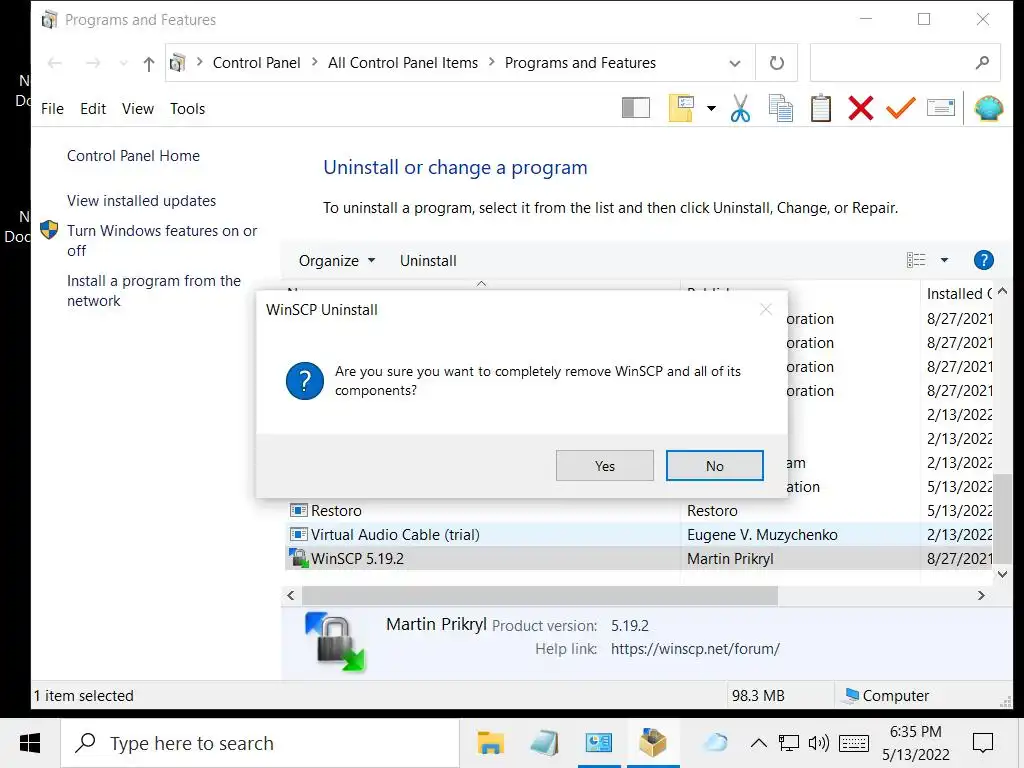Show hidden system tray icons
Image resolution: width=1024 pixels, height=768 pixels.
[x=758, y=743]
